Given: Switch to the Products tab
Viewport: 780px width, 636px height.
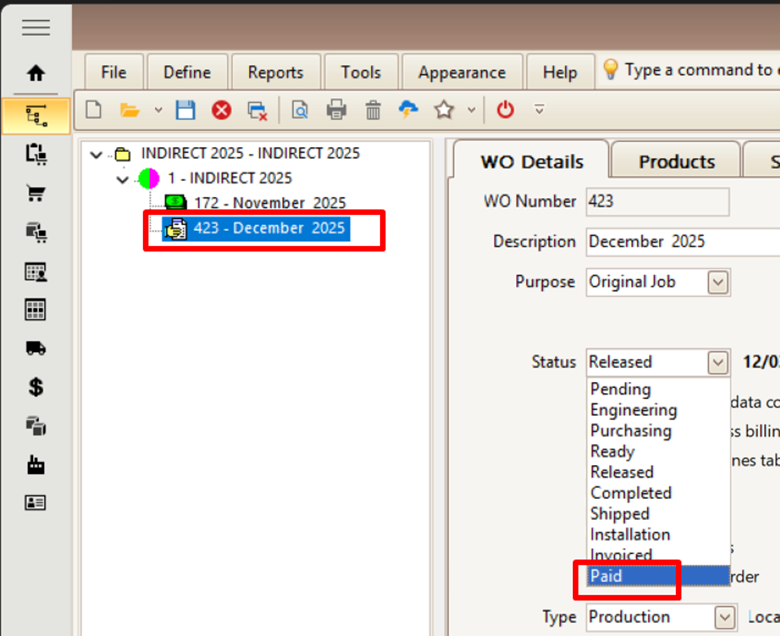Looking at the screenshot, I should [676, 162].
